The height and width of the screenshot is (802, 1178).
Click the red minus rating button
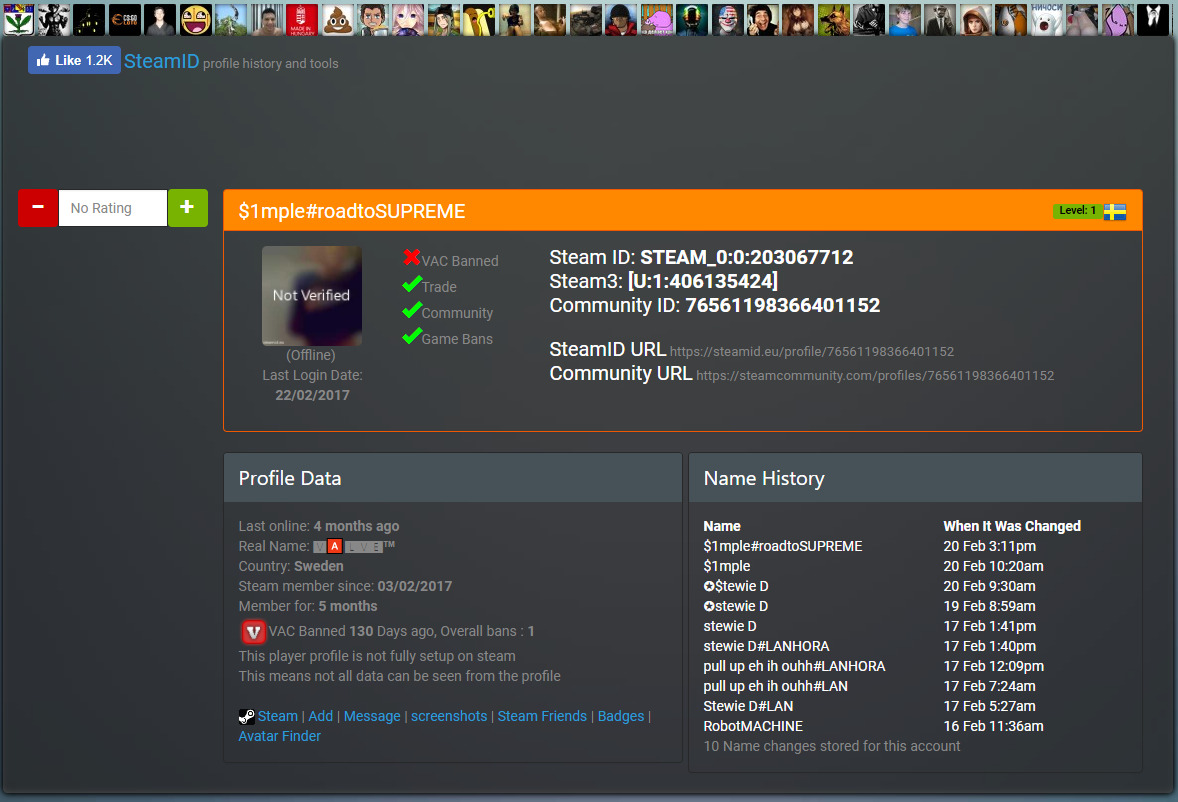[38, 207]
